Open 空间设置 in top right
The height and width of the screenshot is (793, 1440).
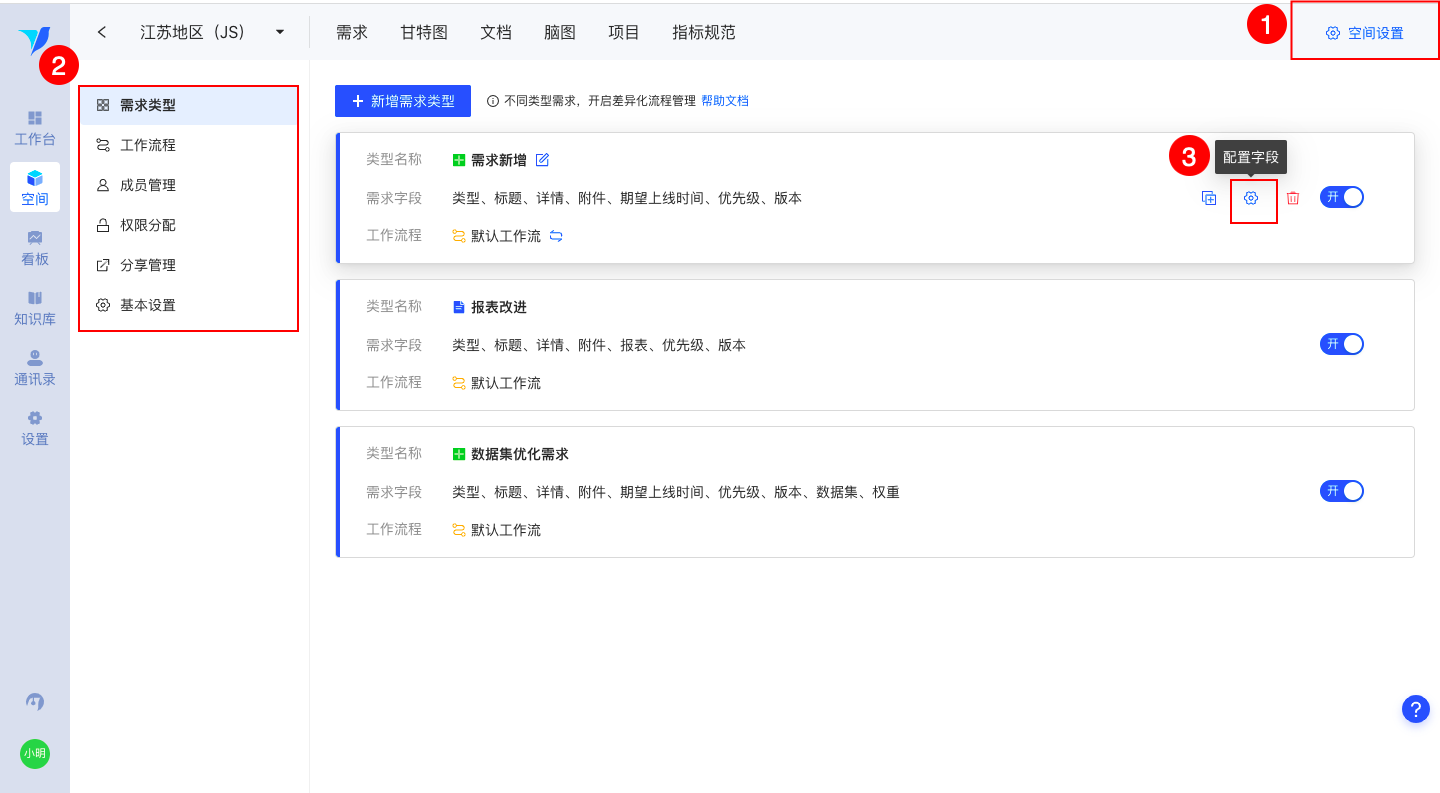1365,33
